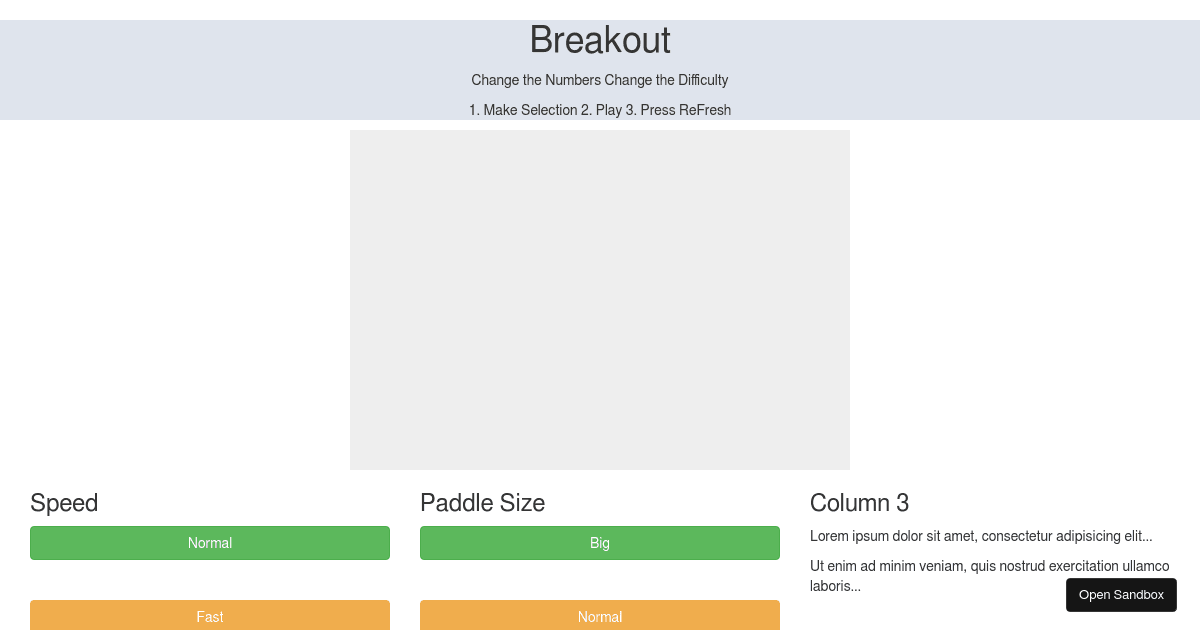Click the difficulty instruction text

coord(600,80)
